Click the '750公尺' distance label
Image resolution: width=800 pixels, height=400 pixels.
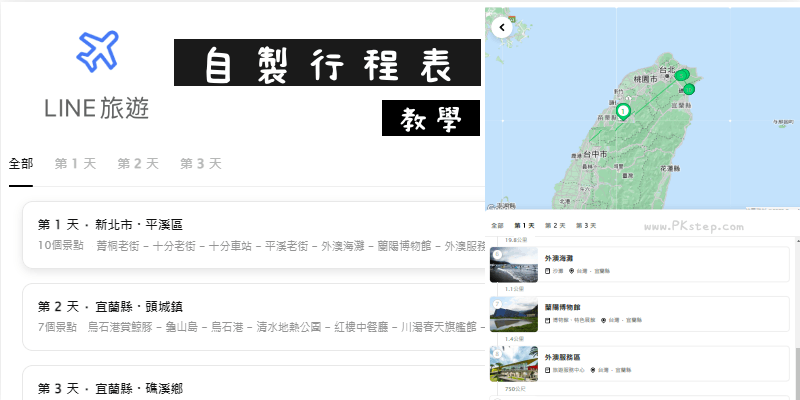tap(514, 389)
